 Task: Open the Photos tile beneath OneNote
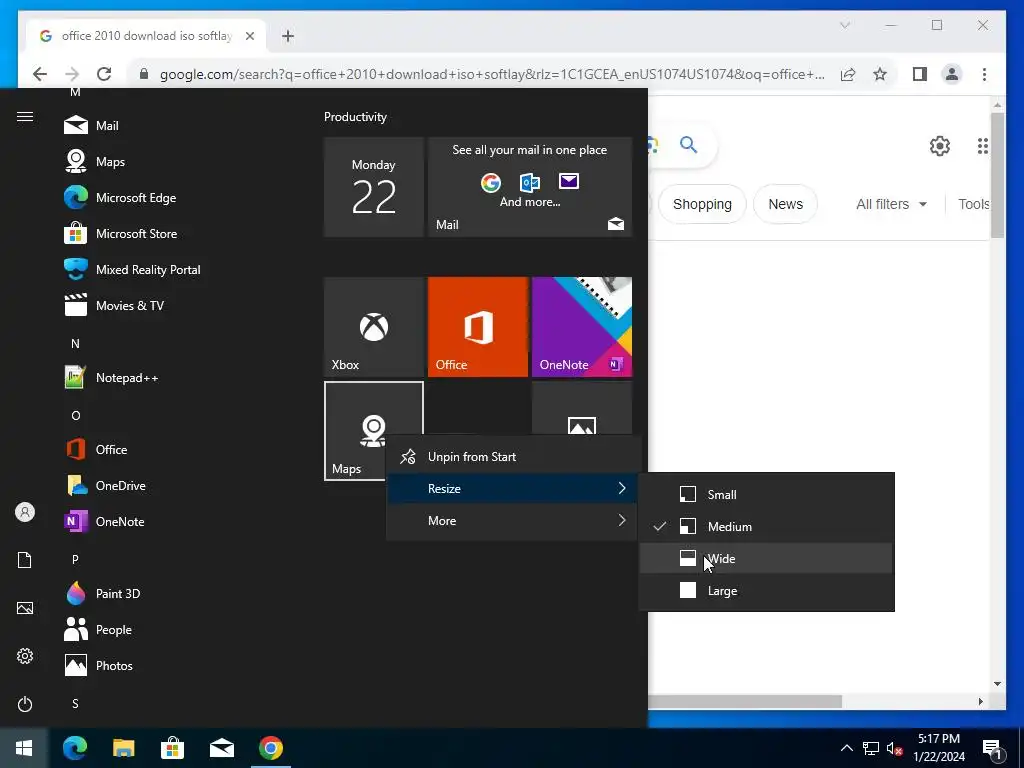(x=582, y=409)
